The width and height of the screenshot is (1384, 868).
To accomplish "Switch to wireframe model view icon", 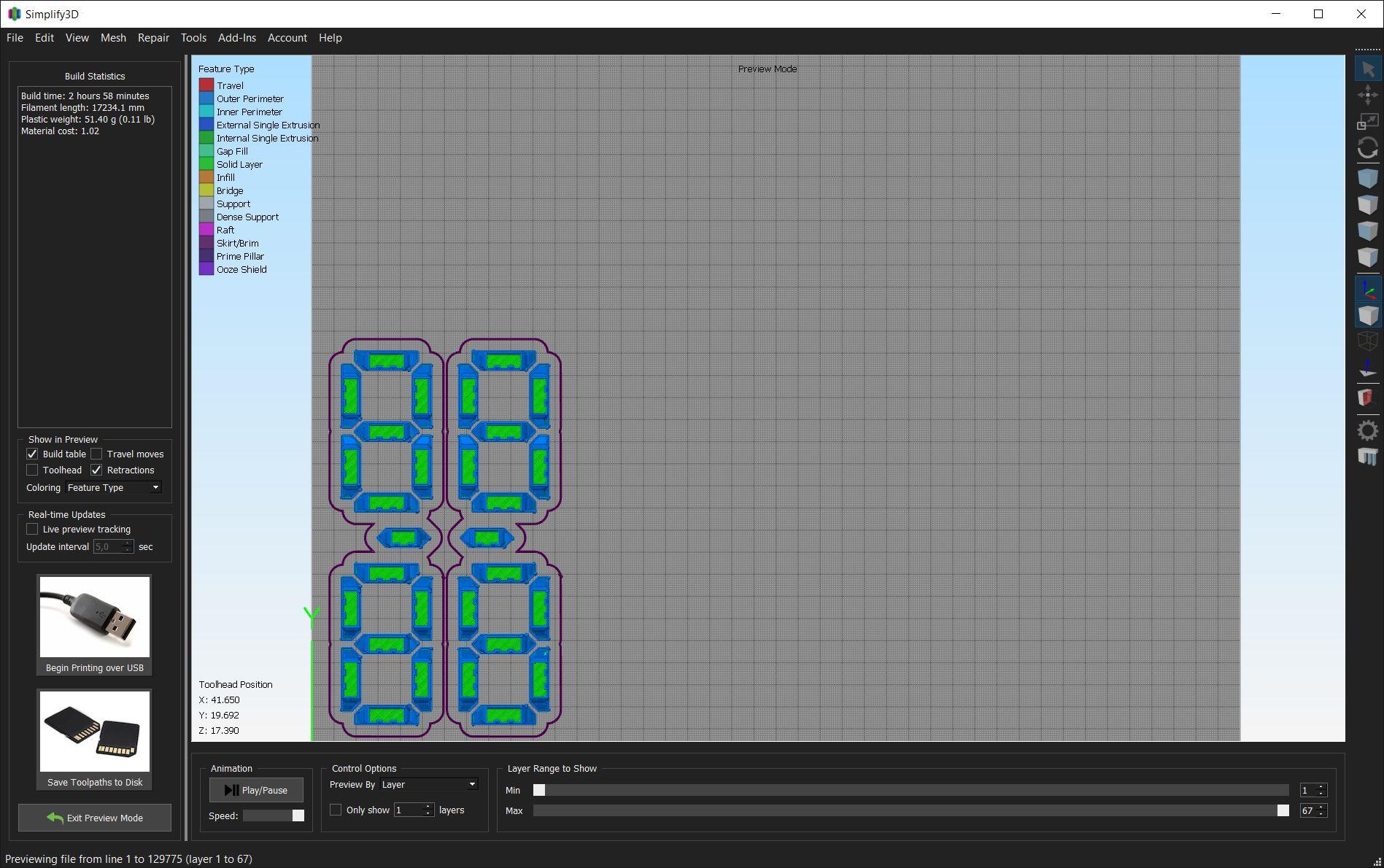I will [x=1367, y=342].
